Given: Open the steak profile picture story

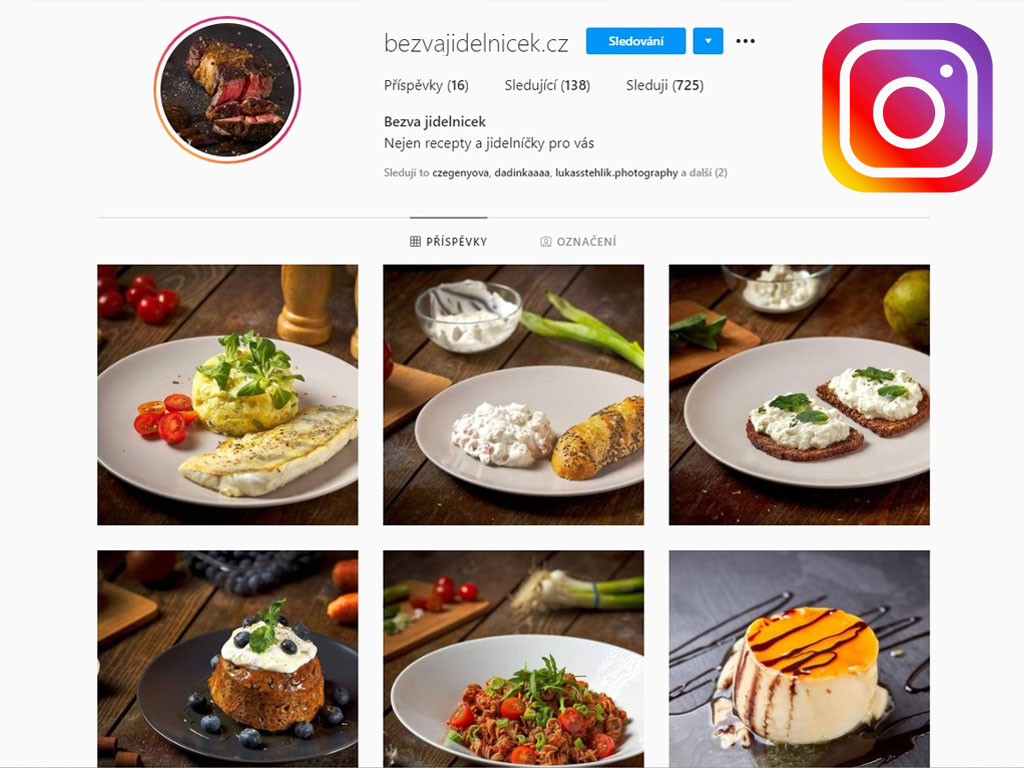Looking at the screenshot, I should click(227, 89).
